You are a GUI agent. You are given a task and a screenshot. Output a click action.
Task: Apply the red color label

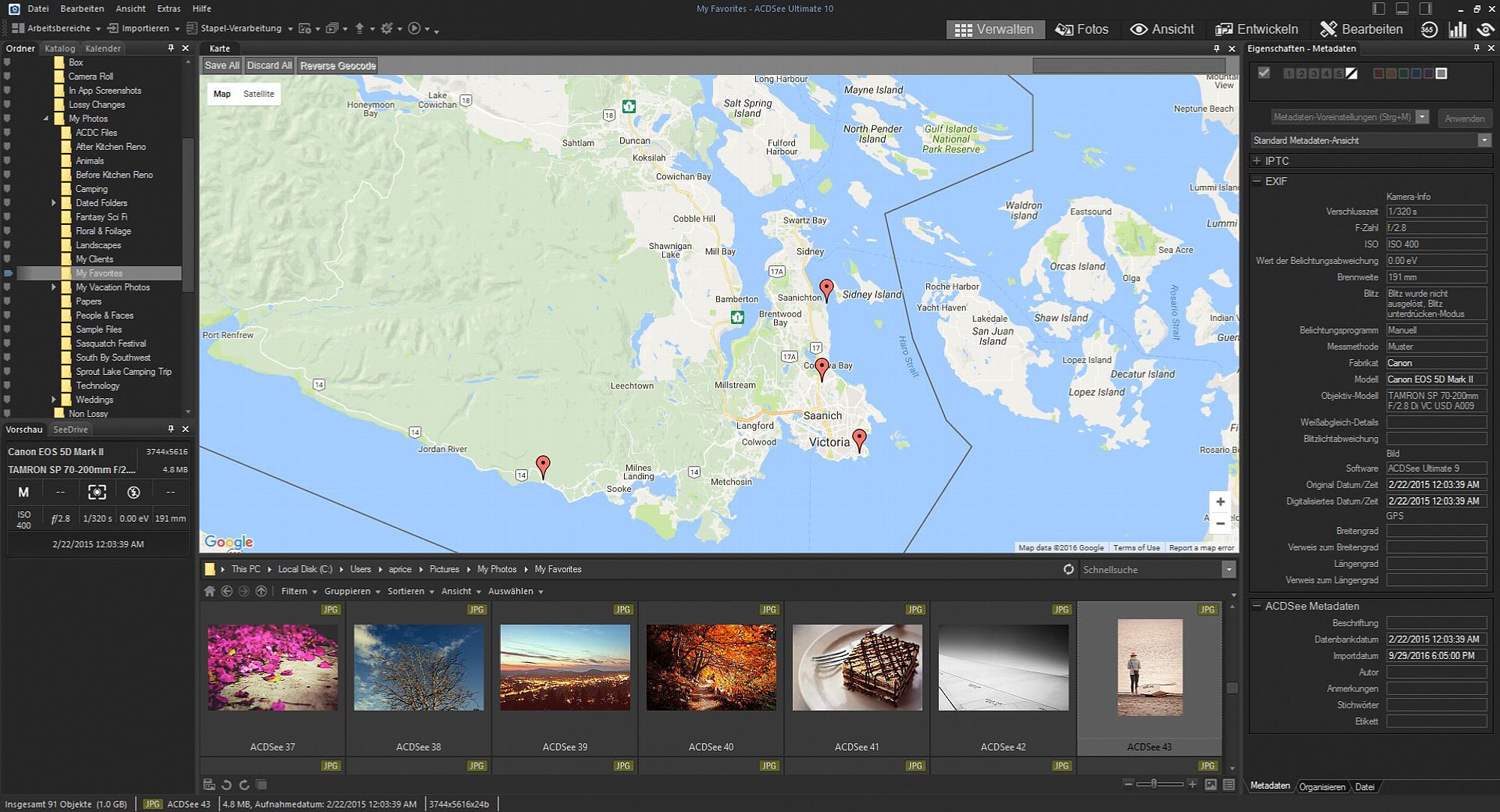(1378, 73)
